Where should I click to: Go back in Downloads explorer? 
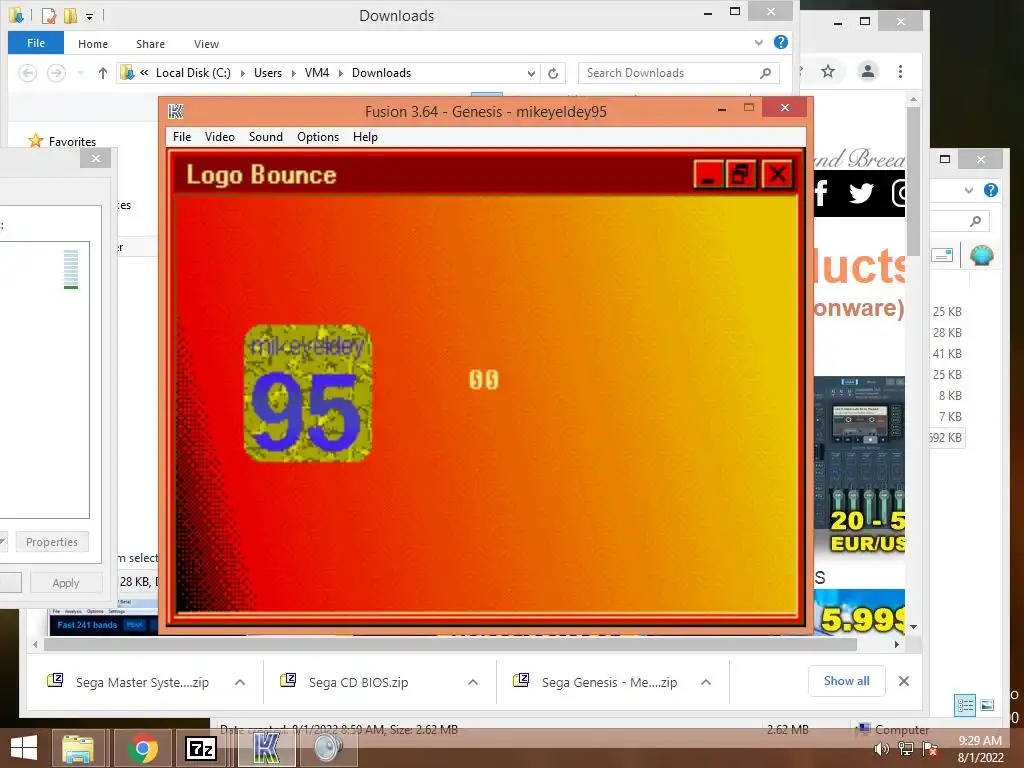click(x=27, y=72)
